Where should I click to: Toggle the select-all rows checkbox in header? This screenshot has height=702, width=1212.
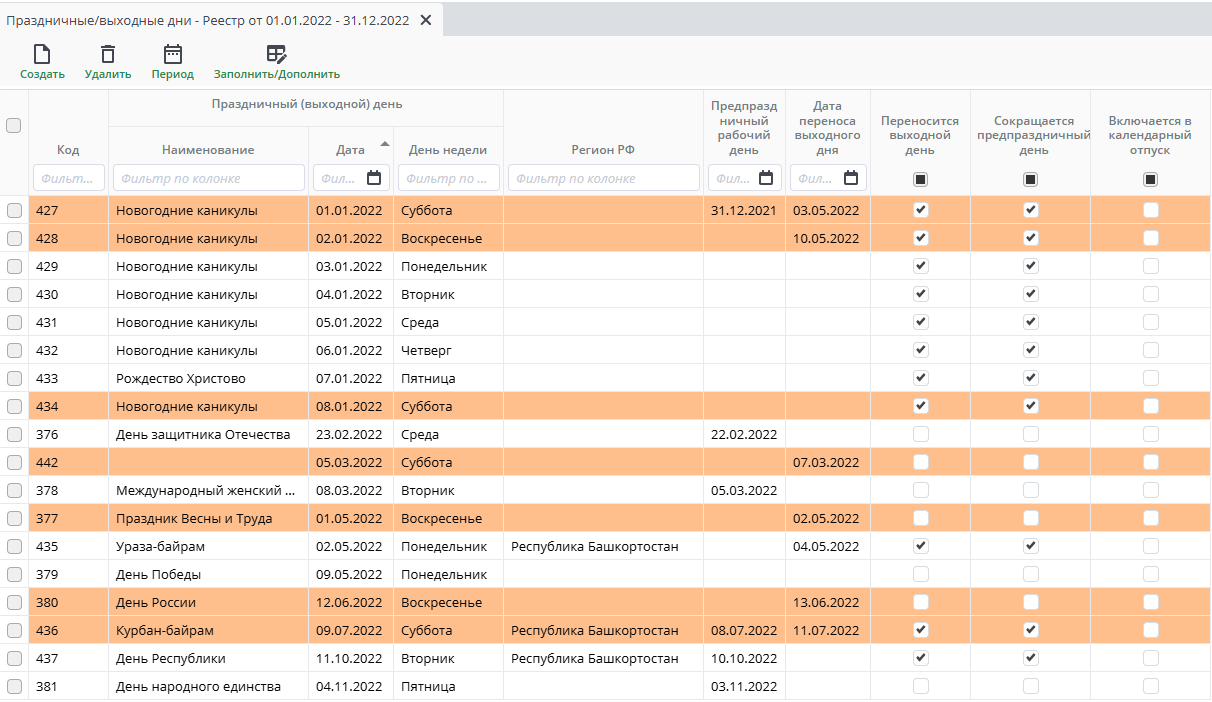pyautogui.click(x=14, y=125)
